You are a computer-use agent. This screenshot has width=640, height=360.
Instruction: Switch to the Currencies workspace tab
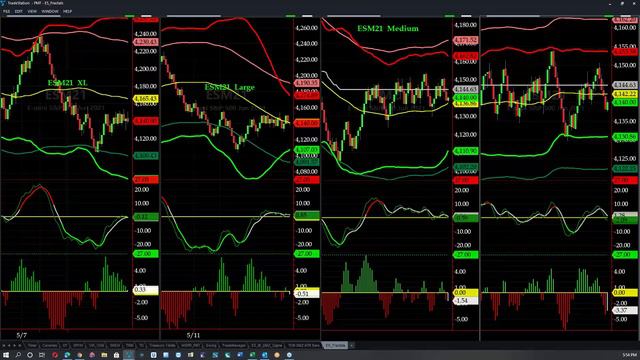pyautogui.click(x=50, y=345)
